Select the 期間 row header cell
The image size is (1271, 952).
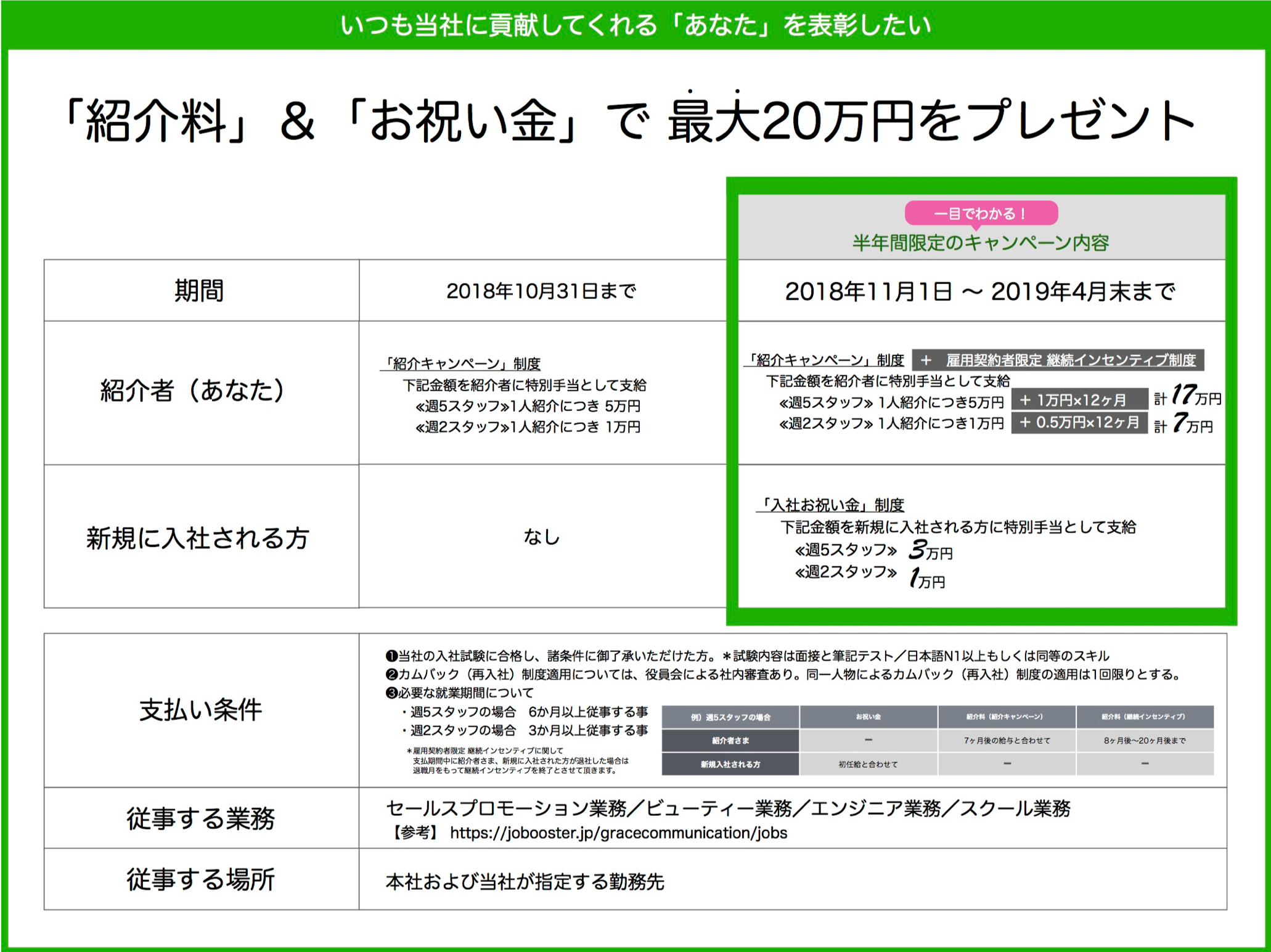(200, 291)
